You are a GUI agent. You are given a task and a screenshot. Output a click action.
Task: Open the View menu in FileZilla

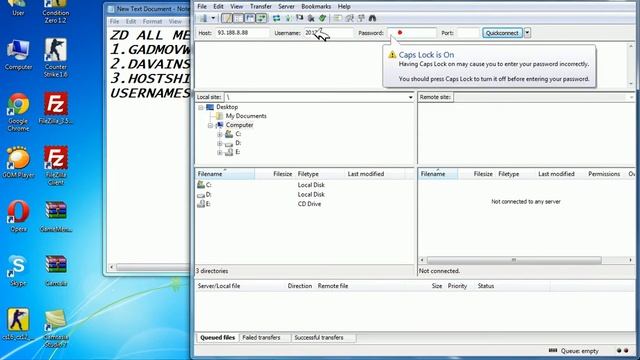(236, 7)
